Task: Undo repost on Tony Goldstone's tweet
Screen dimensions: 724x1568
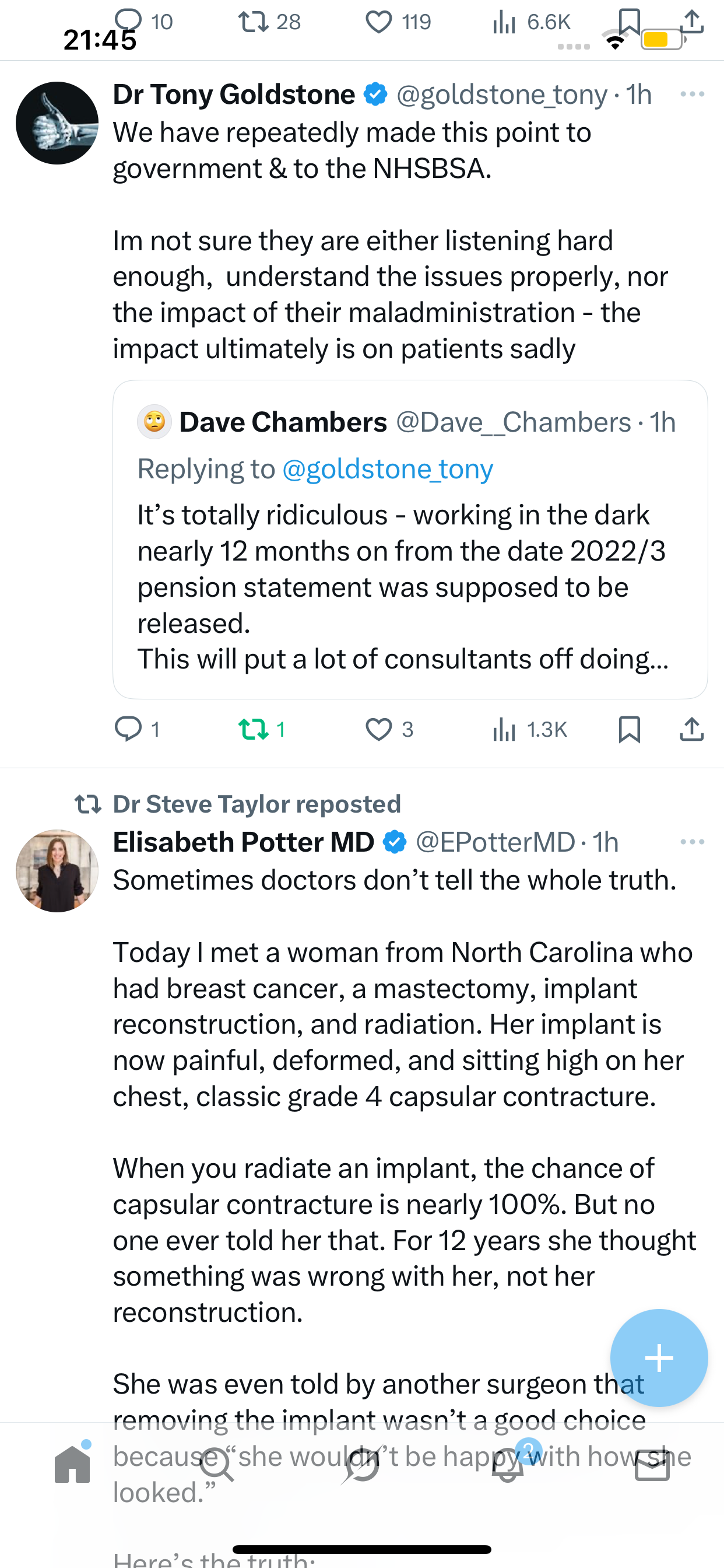Action: tap(253, 729)
